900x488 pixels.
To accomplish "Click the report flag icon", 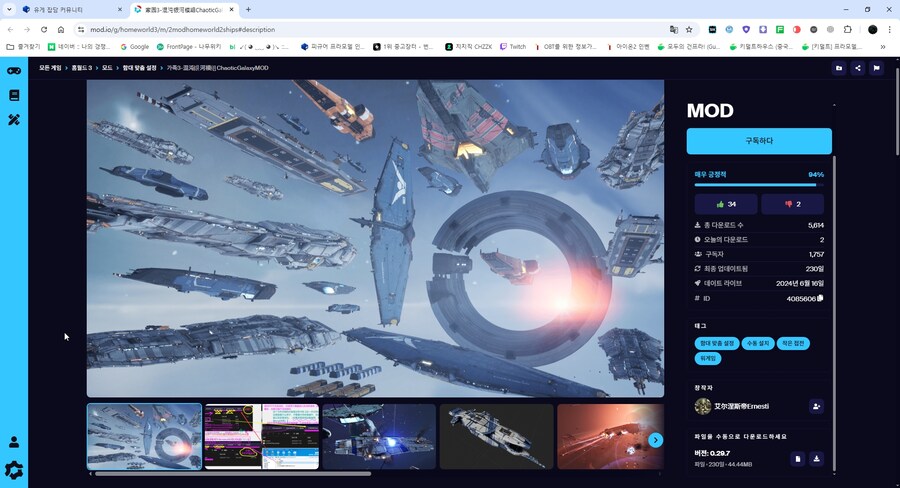I will [x=876, y=68].
